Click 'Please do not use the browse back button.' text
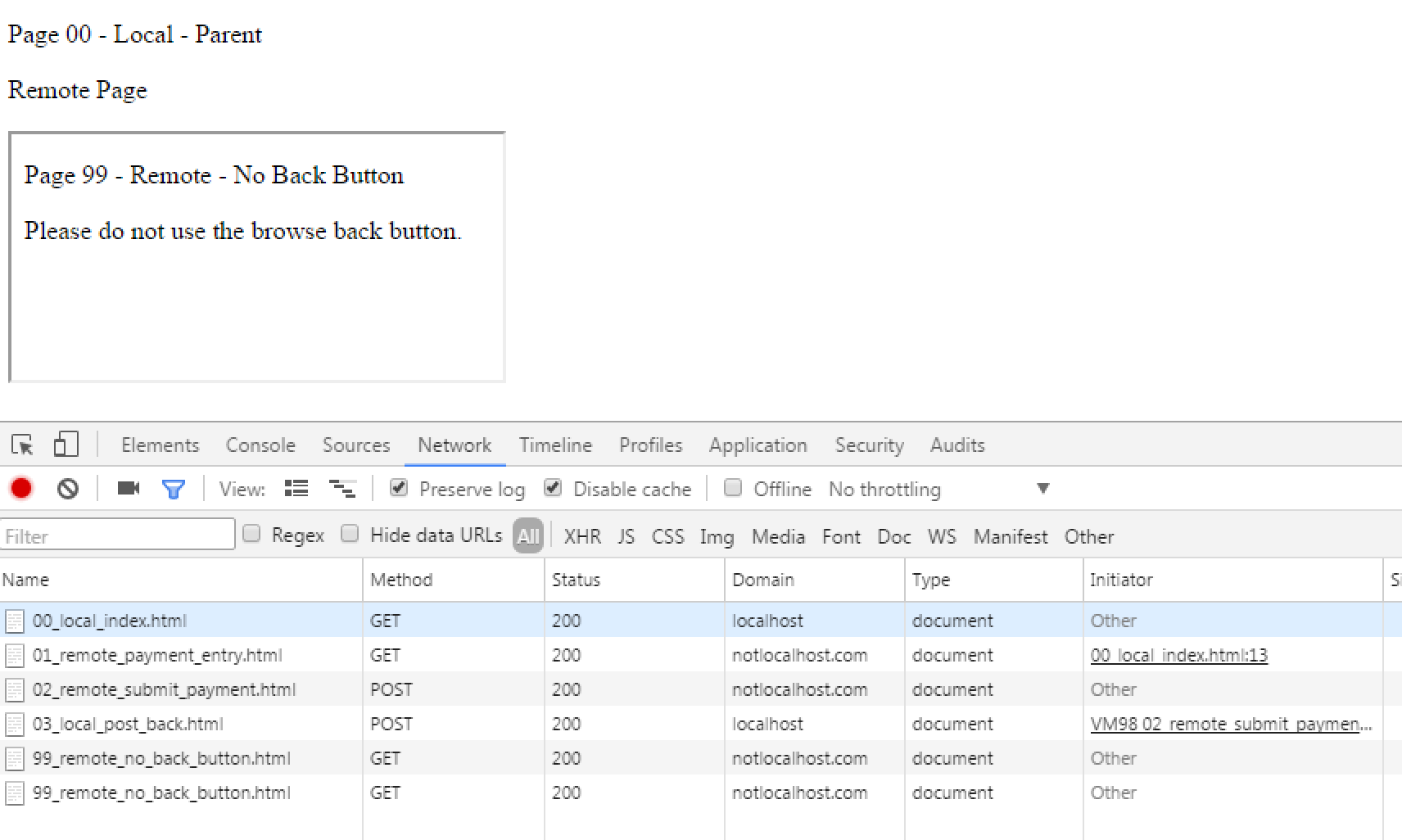The image size is (1402, 840). (242, 231)
